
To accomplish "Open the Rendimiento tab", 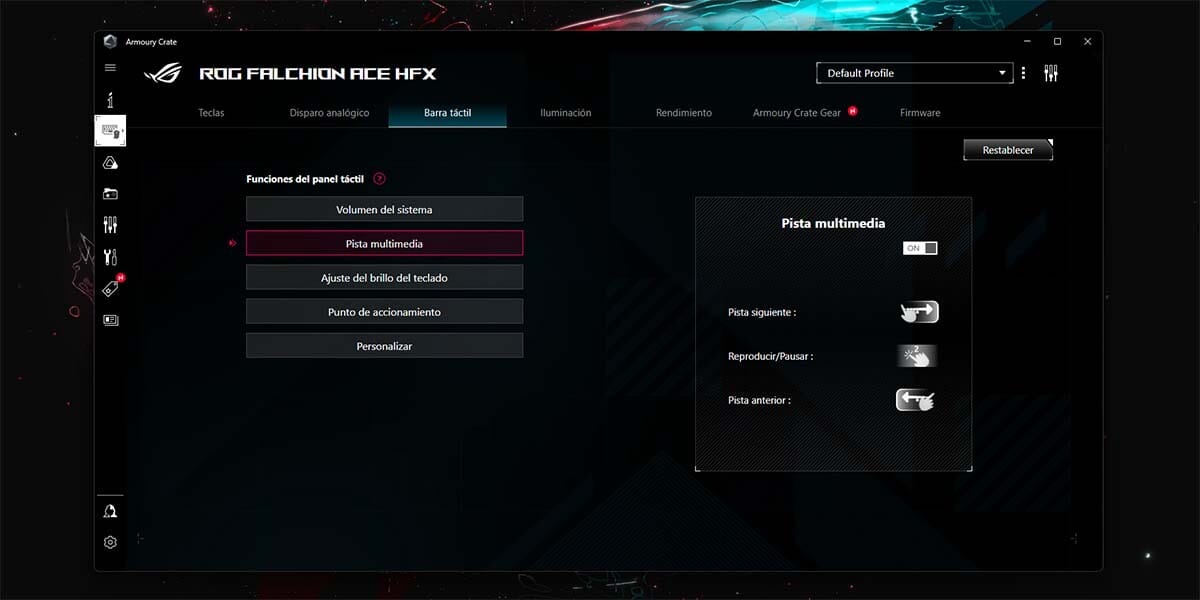I will 683,113.
